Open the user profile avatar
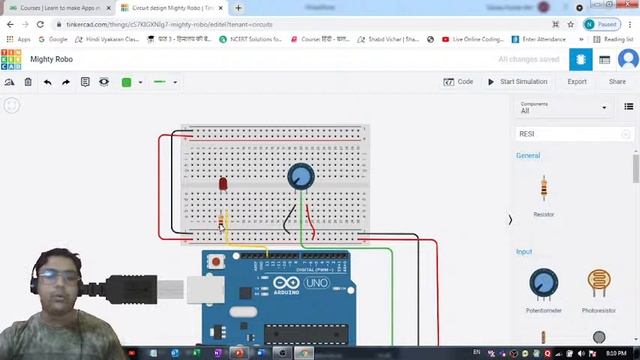 click(628, 60)
